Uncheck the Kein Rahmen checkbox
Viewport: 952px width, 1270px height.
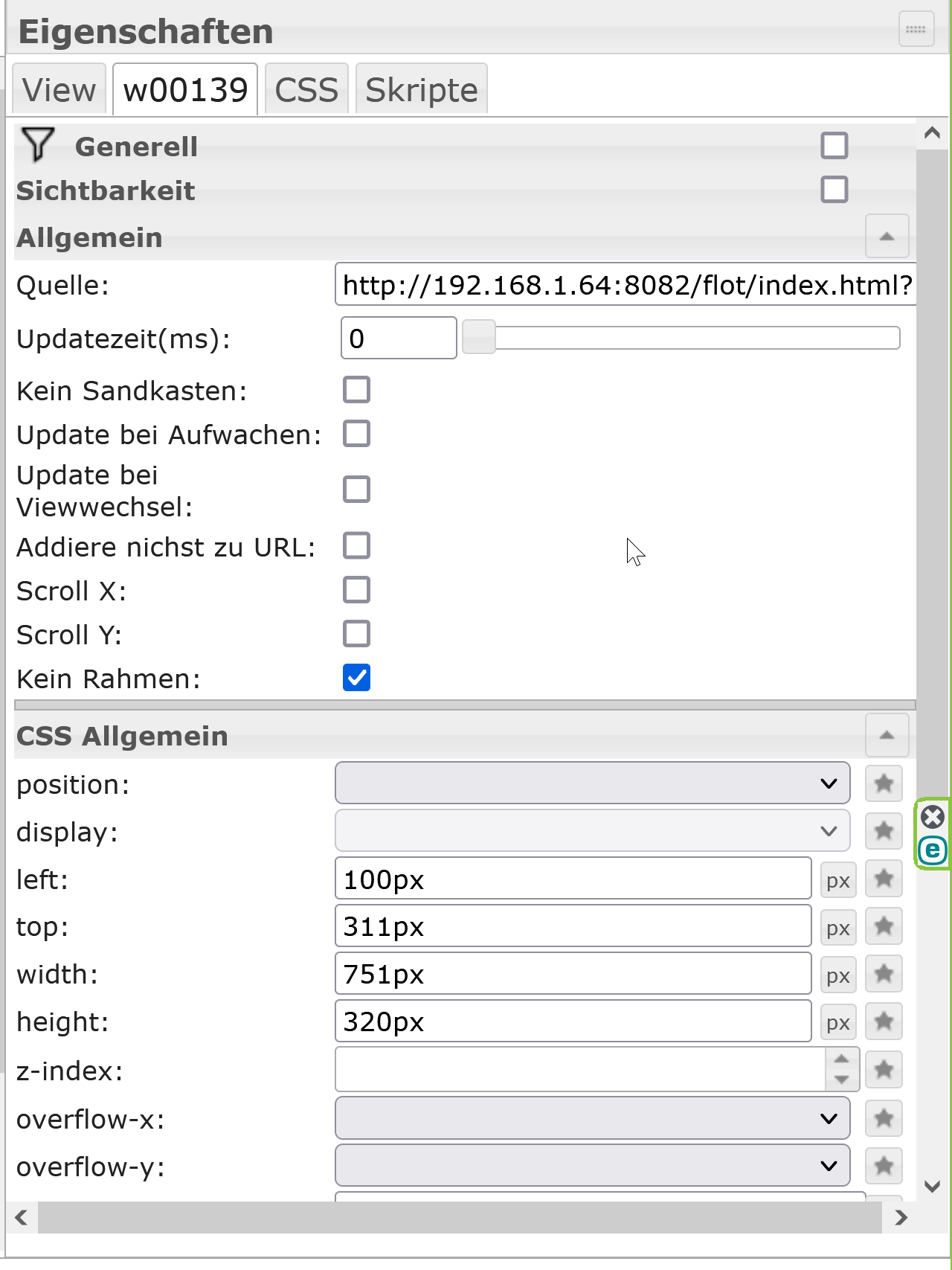pos(357,678)
